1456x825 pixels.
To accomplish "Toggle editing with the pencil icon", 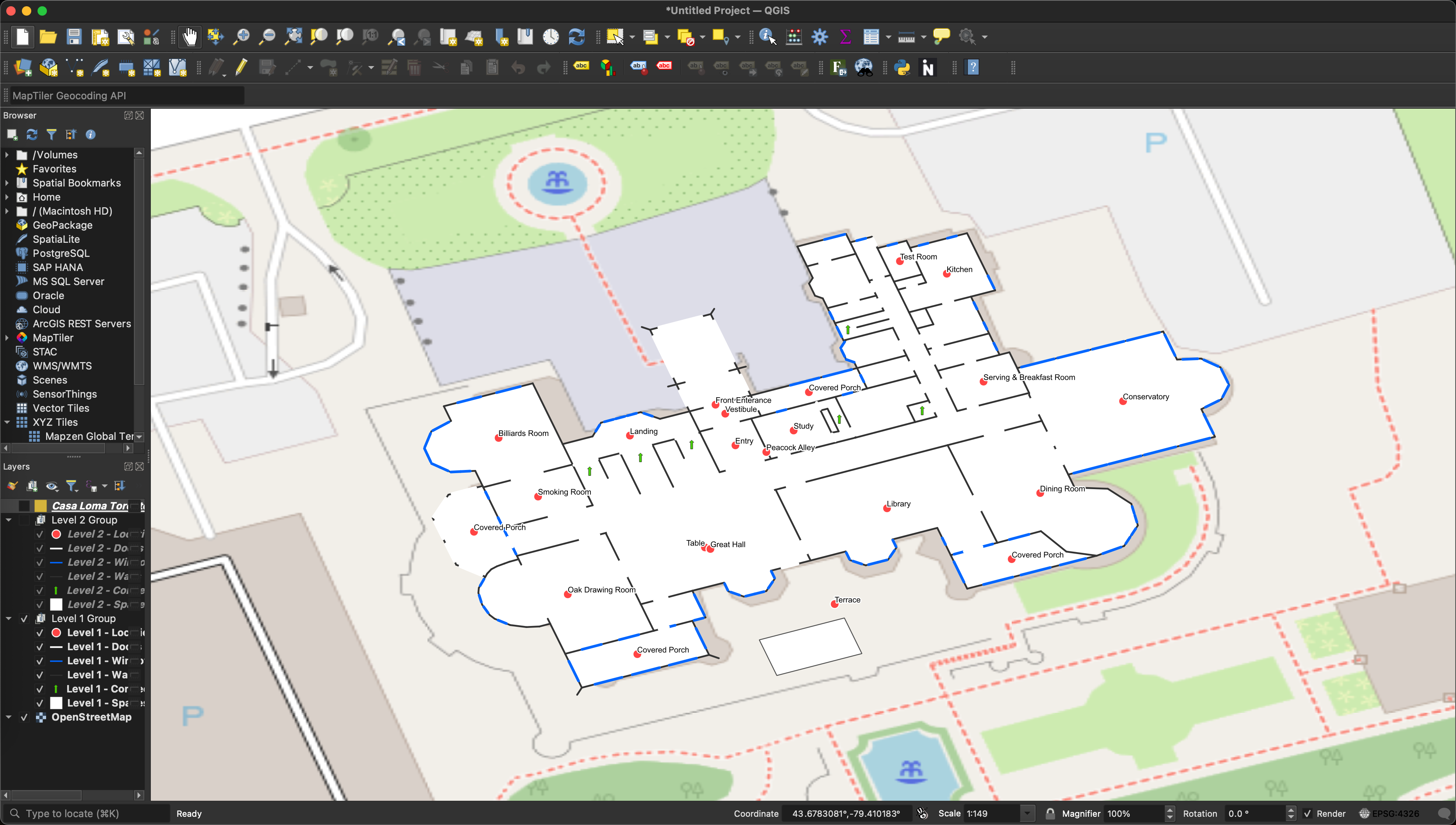I will click(241, 67).
